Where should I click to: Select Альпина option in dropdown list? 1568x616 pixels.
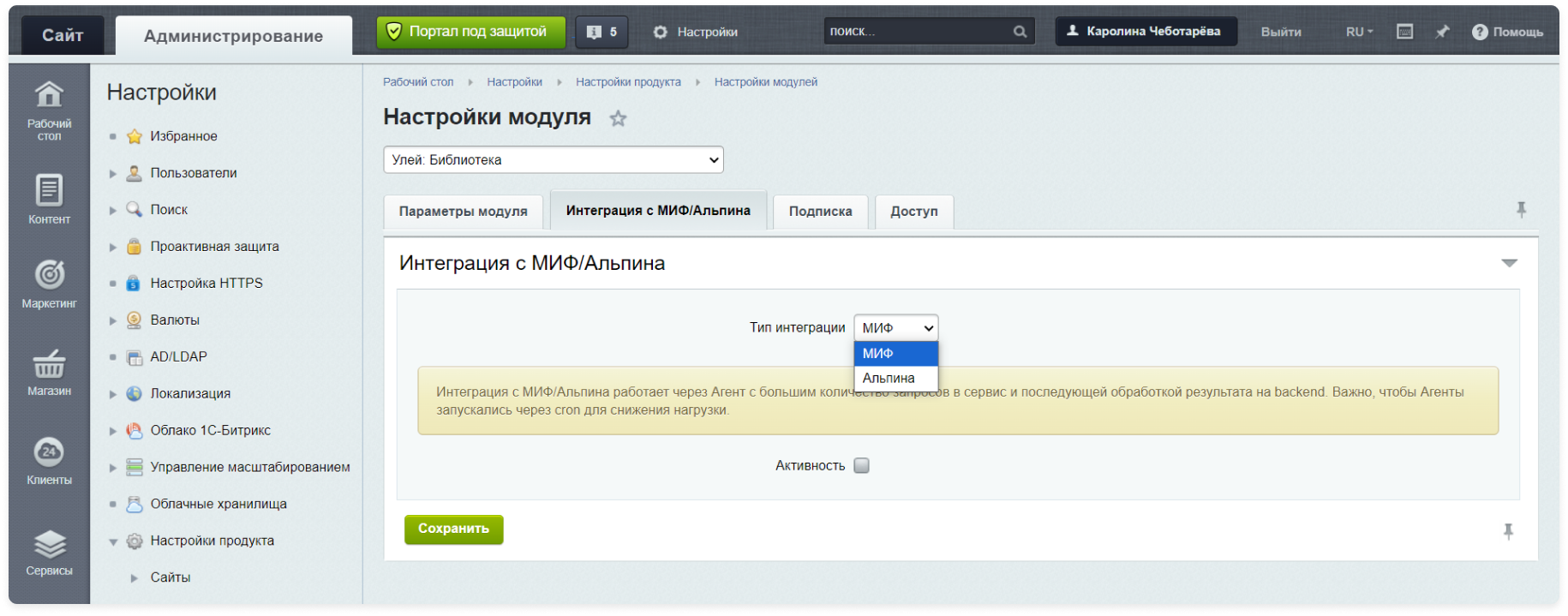click(x=896, y=379)
